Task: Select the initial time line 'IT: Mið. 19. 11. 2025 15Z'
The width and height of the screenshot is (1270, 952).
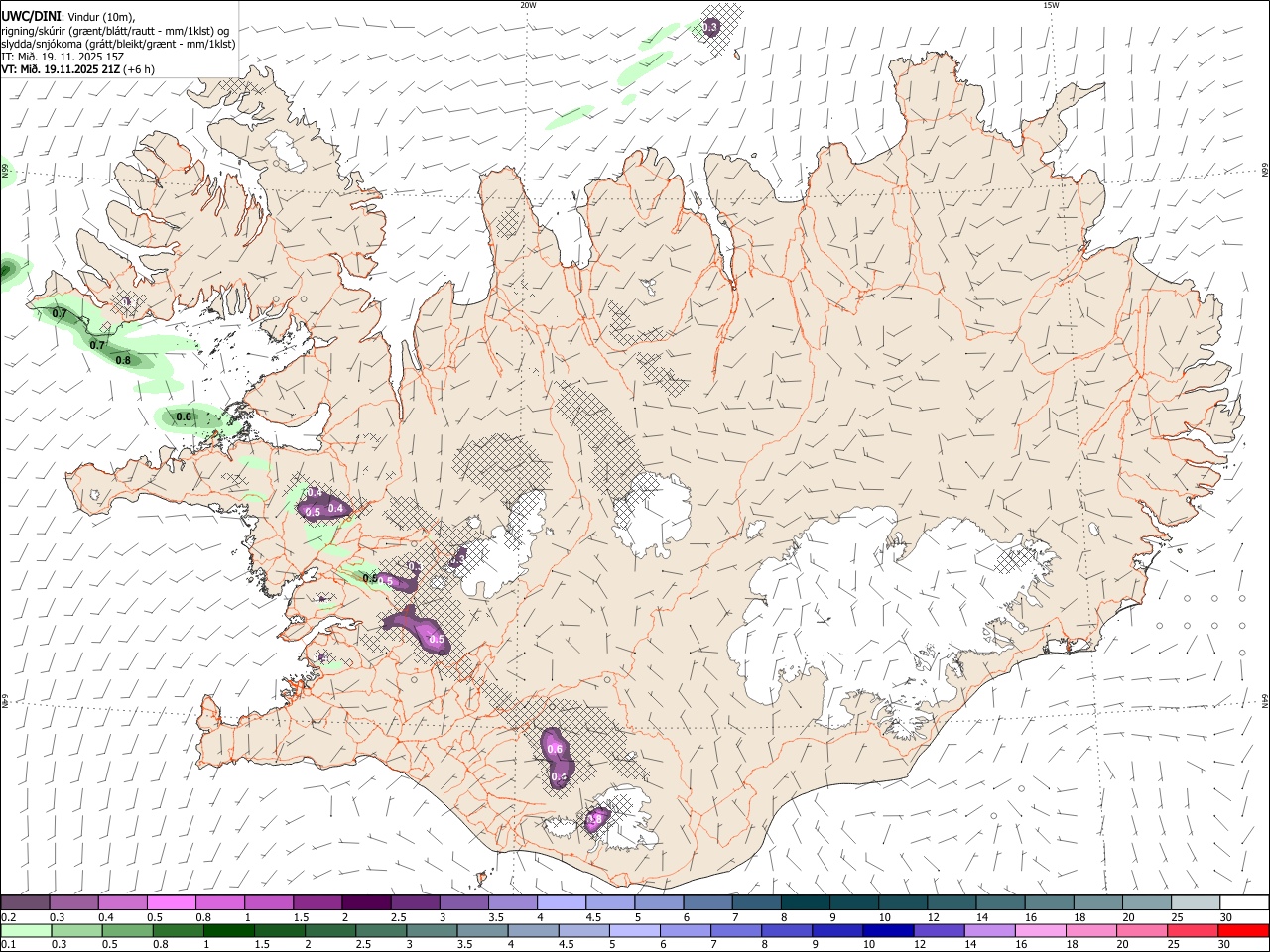Action: [63, 57]
